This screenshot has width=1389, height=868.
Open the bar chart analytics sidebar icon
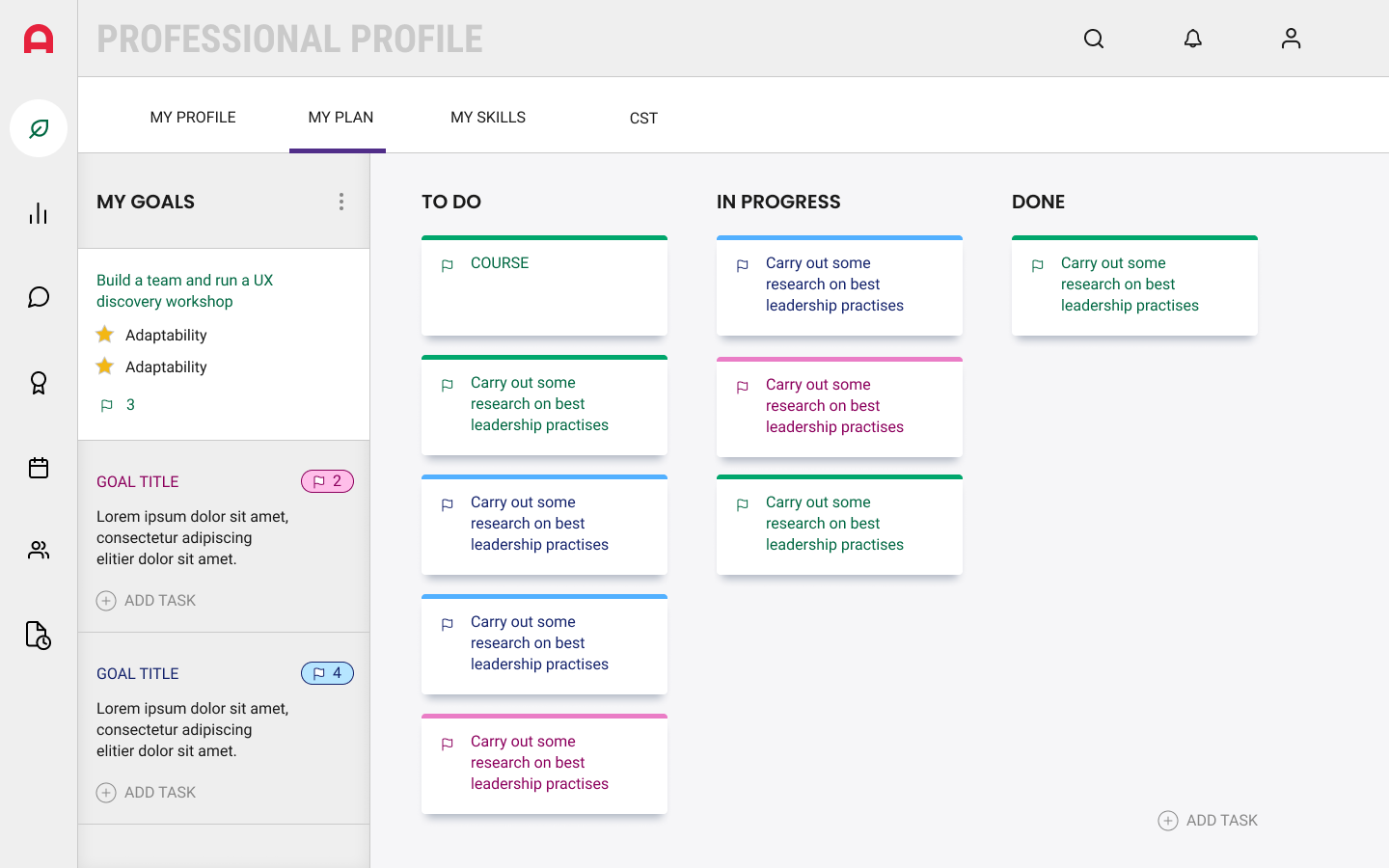pos(39,213)
